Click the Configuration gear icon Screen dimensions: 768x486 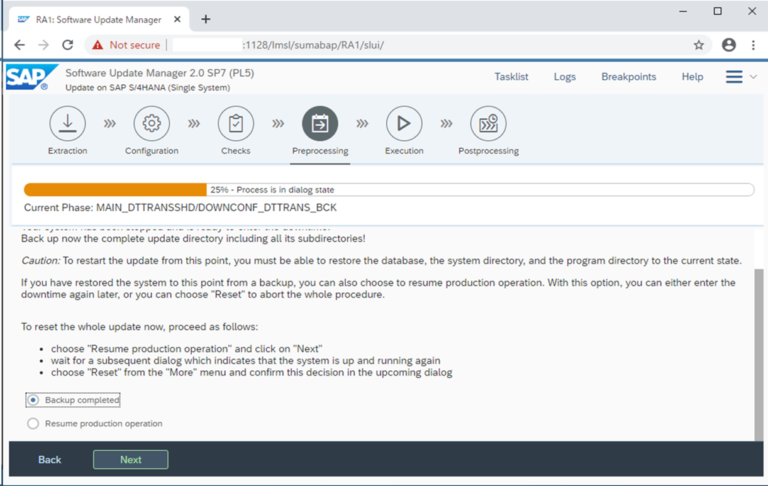point(152,124)
